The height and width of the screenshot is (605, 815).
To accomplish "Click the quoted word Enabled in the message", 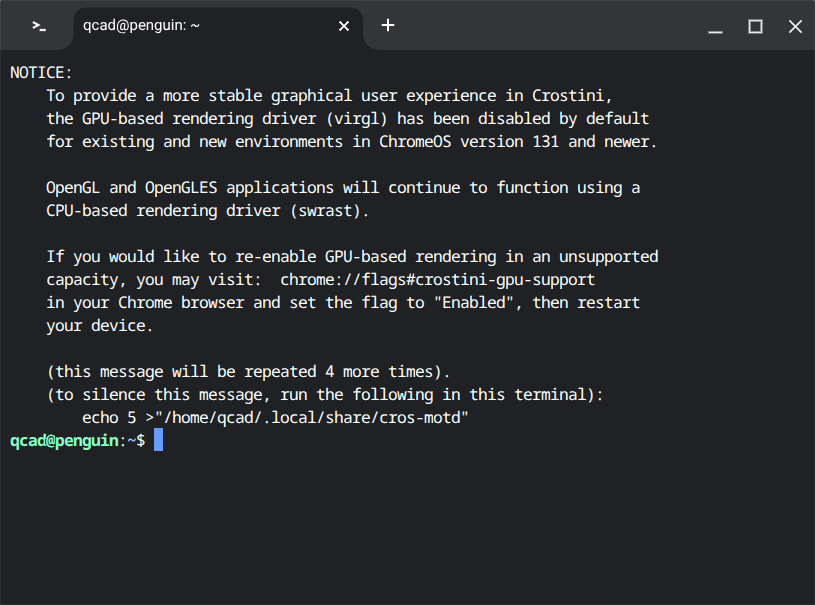I will [474, 302].
